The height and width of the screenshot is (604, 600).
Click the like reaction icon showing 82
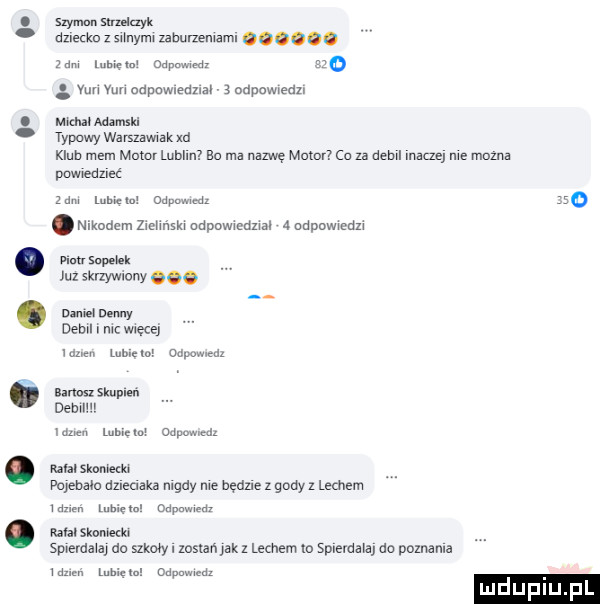click(x=337, y=64)
